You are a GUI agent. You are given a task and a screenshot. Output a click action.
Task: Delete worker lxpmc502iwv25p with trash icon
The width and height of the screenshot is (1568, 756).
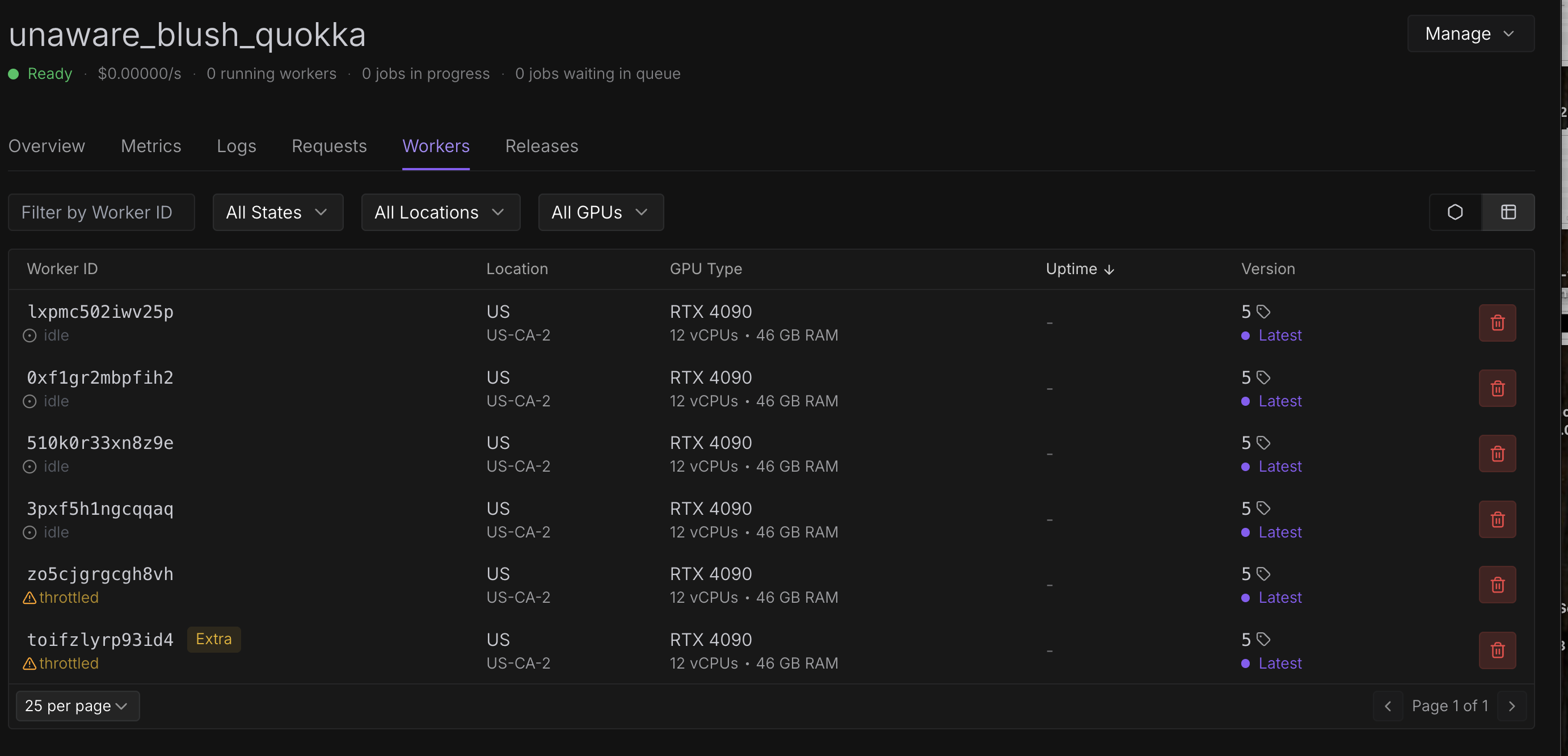(x=1497, y=323)
